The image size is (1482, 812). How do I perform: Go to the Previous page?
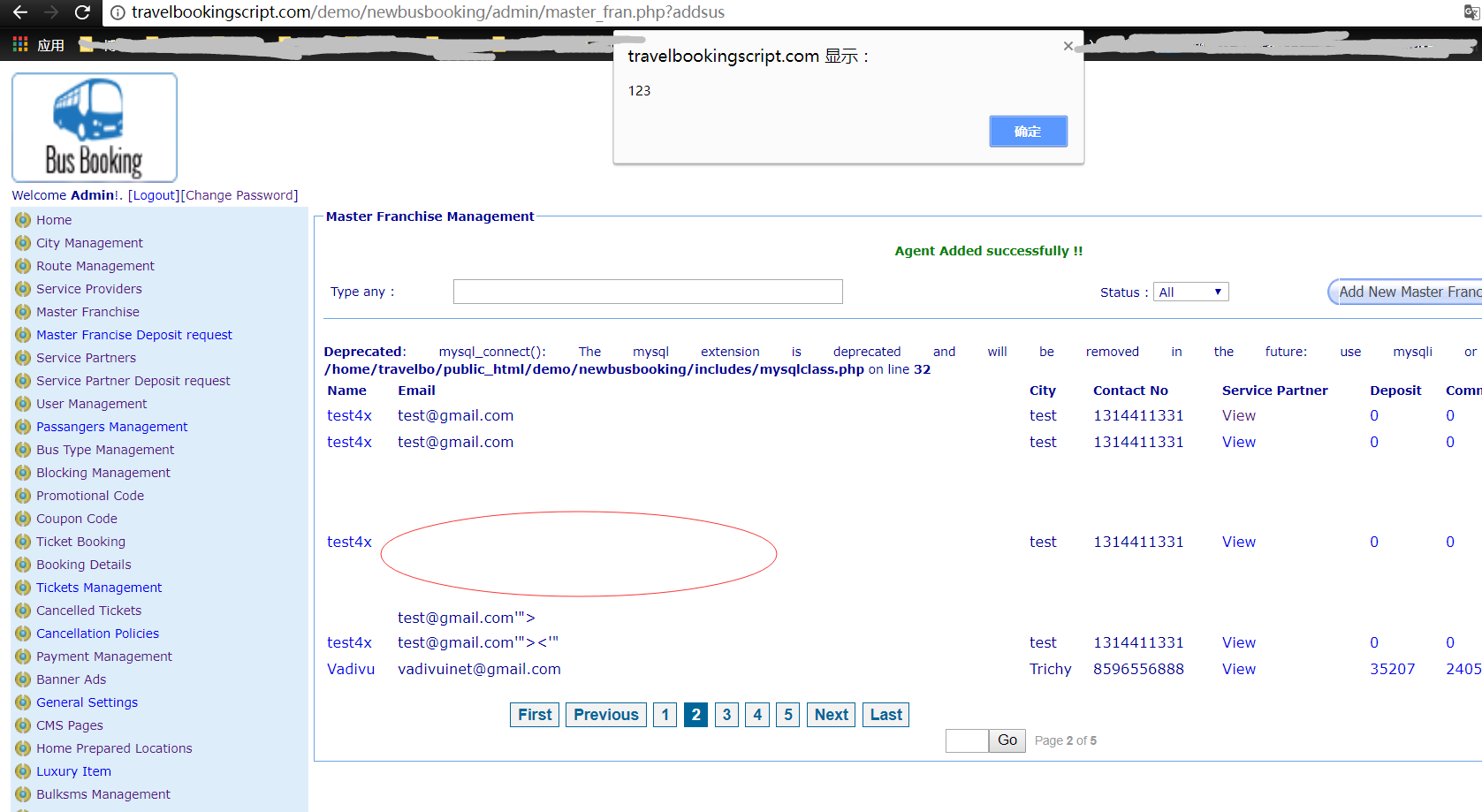tap(606, 715)
